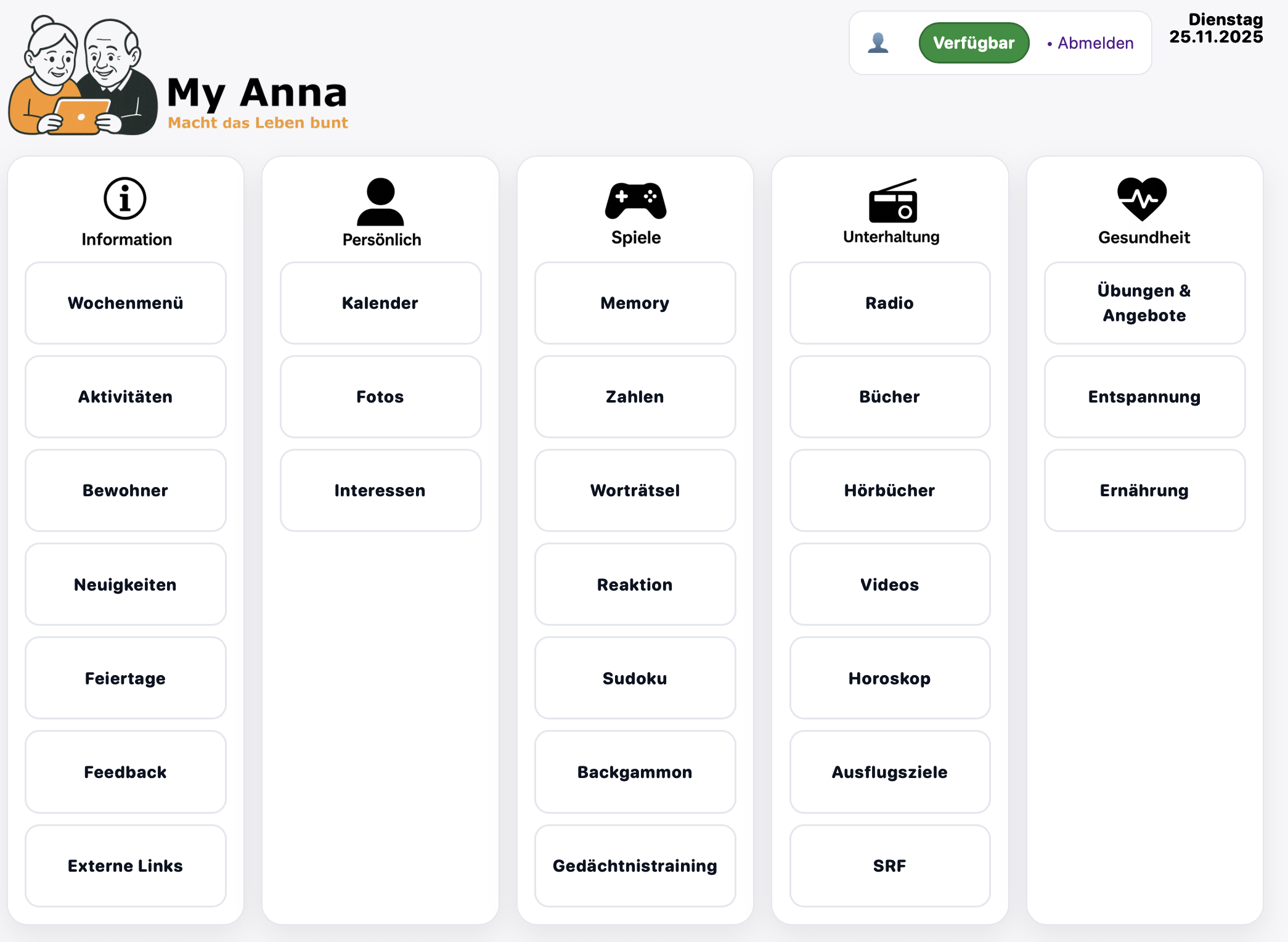Open the Wochenmenü tile
Screen dimensions: 1288x942
(x=126, y=303)
